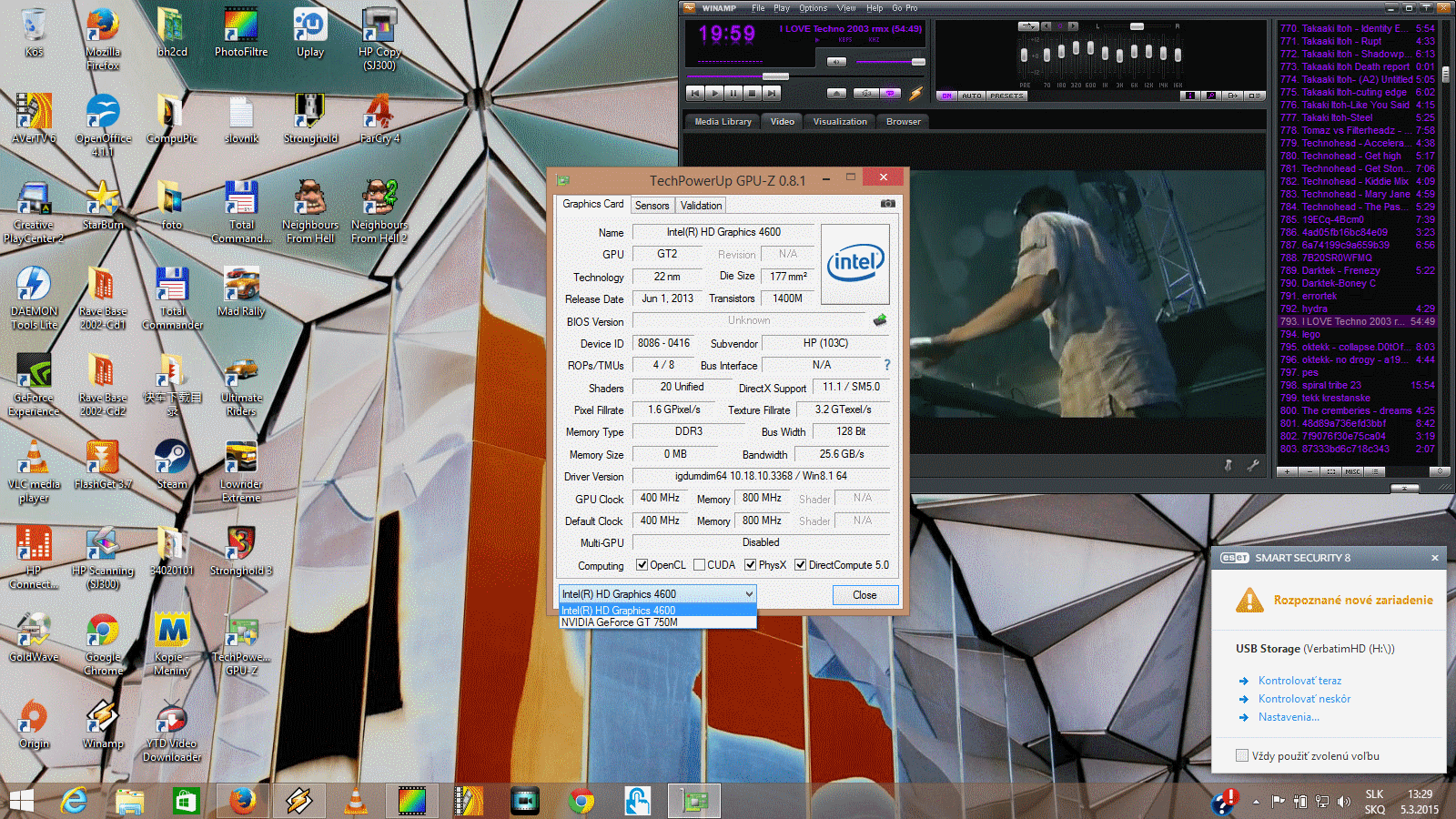Click playlist remove (−) button
Image resolution: width=1456 pixels, height=819 pixels.
[1309, 471]
